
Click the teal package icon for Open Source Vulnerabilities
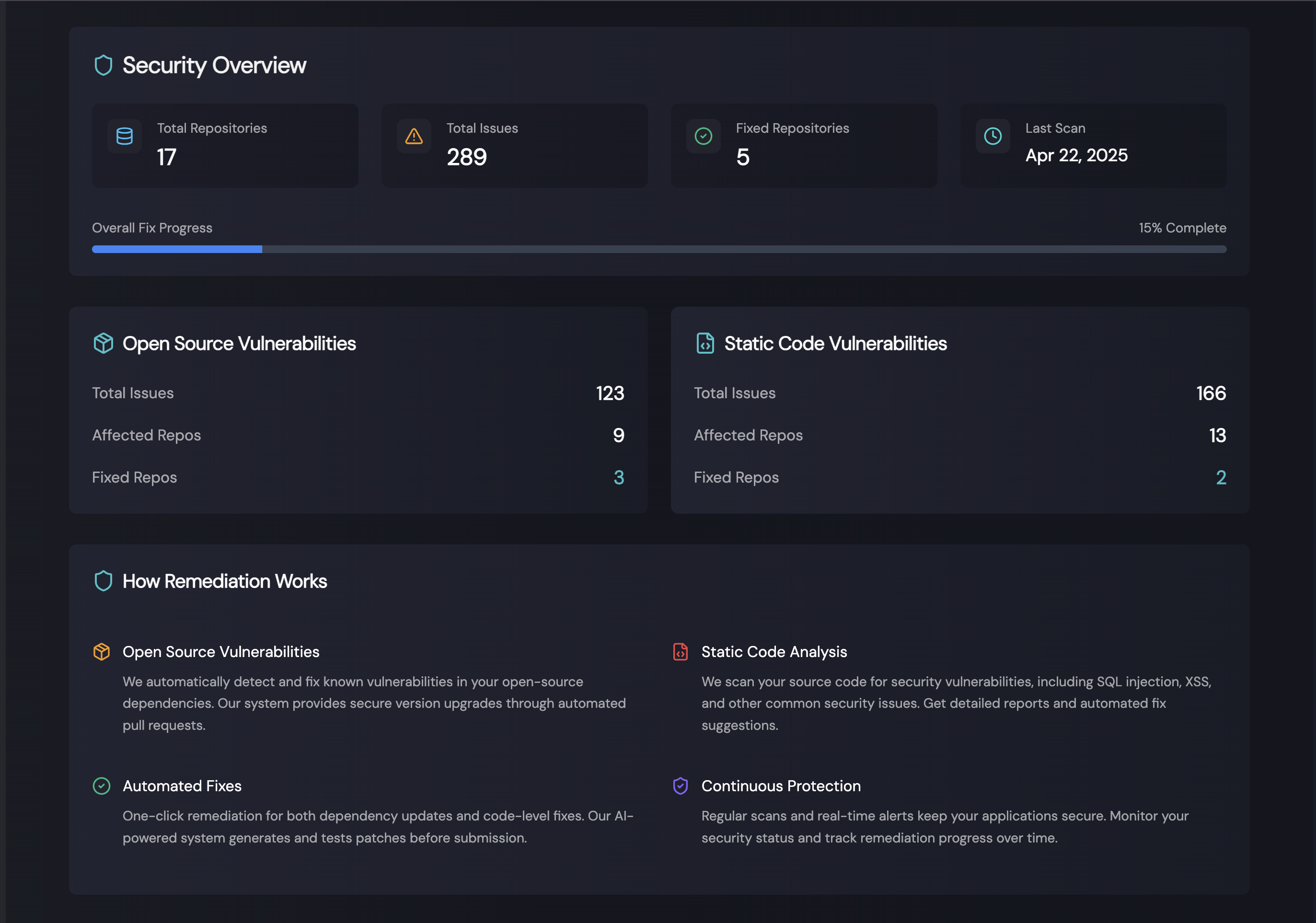coord(104,343)
